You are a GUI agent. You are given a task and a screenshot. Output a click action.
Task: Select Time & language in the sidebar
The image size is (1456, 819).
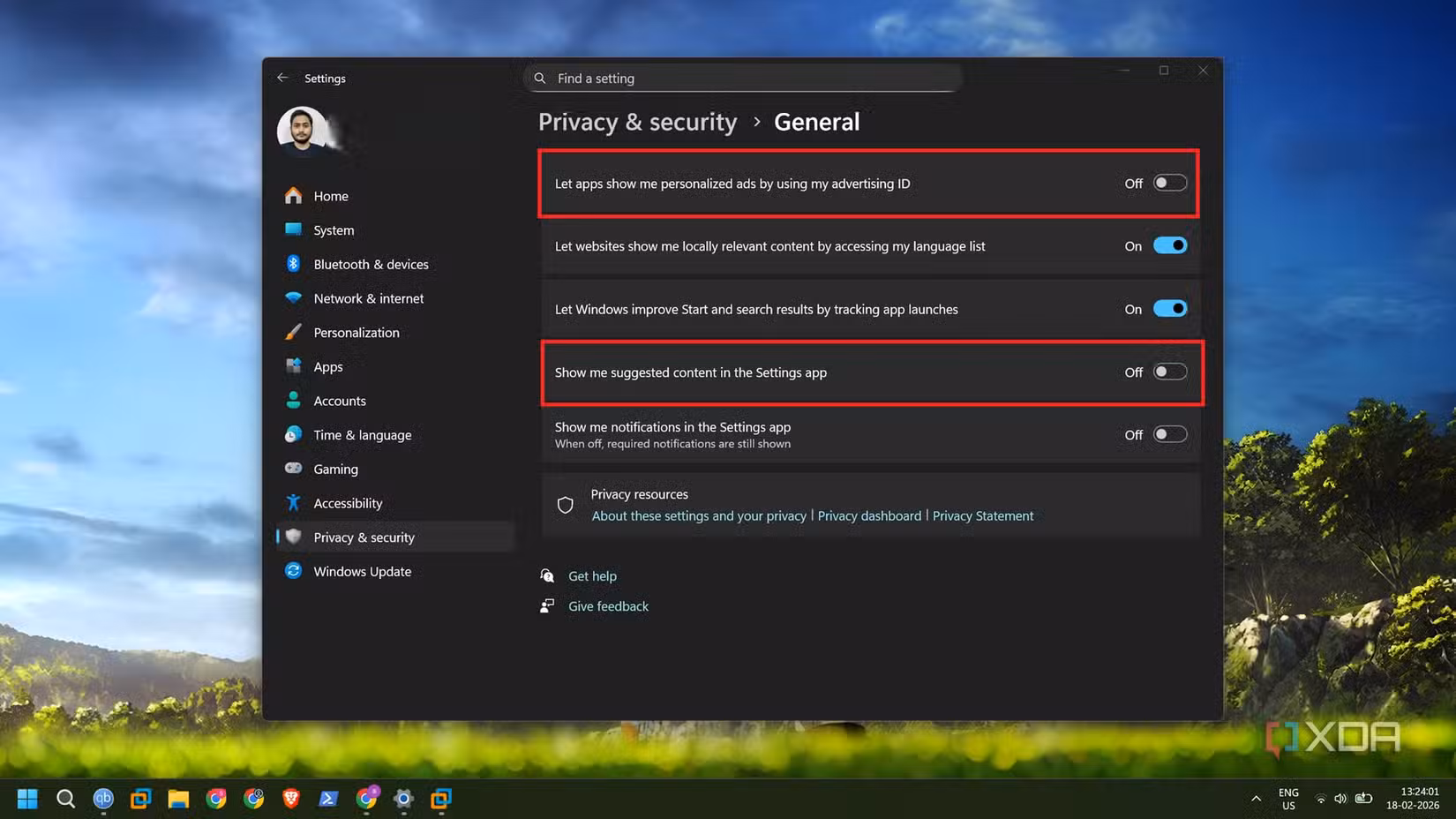click(394, 434)
